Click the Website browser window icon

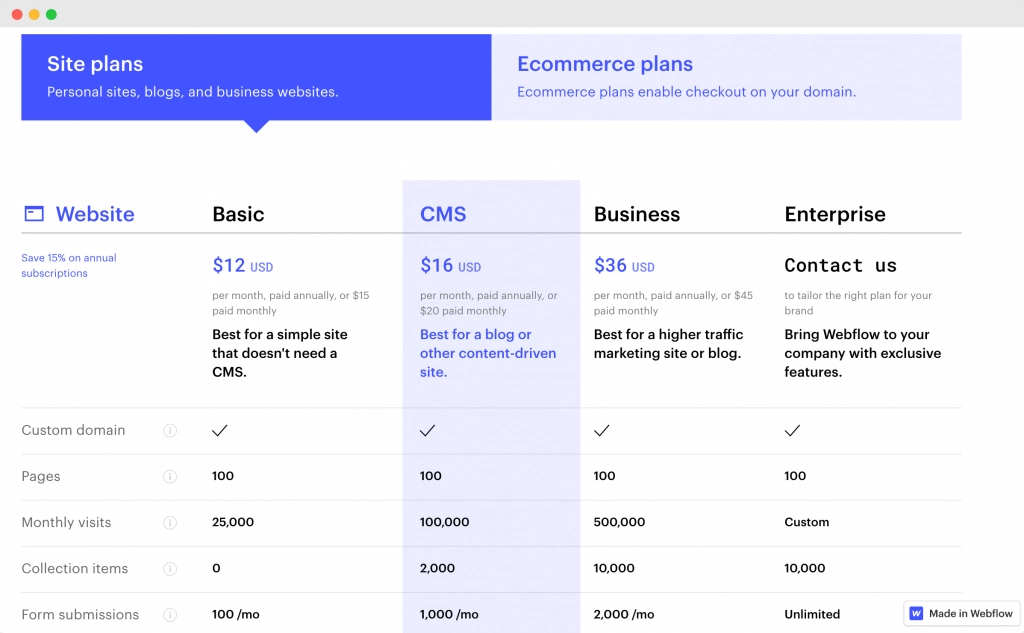[x=34, y=214]
